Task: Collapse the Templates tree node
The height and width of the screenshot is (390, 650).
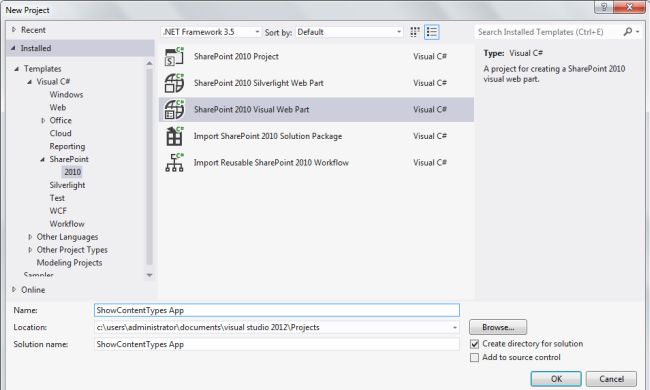Action: pyautogui.click(x=17, y=69)
